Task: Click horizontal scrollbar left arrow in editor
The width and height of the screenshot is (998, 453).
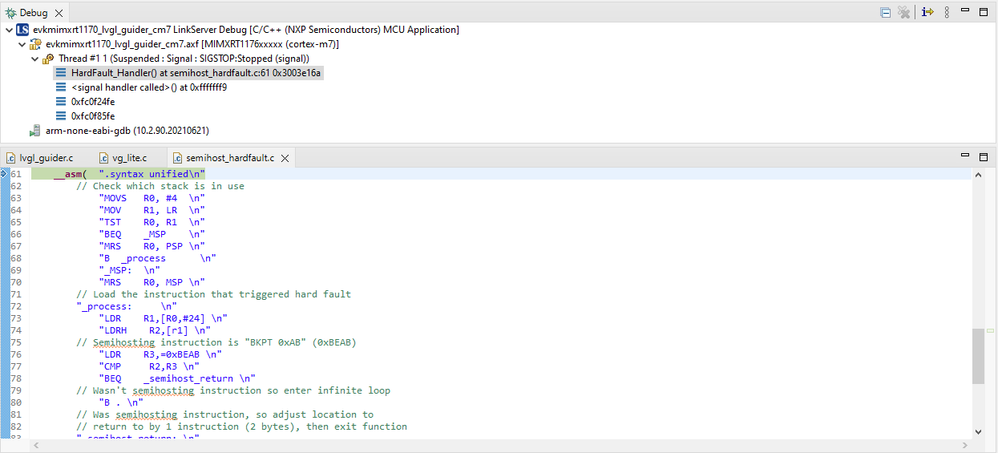Action: tap(36, 444)
